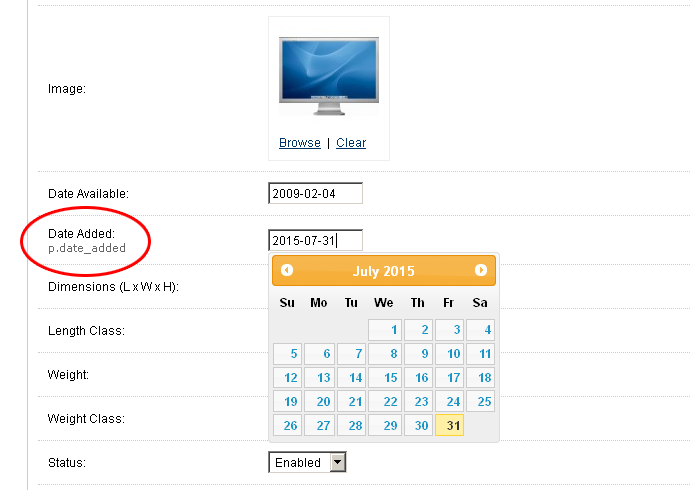The image size is (690, 490).
Task: Pick July 15 in the date picker
Action: pos(385,378)
